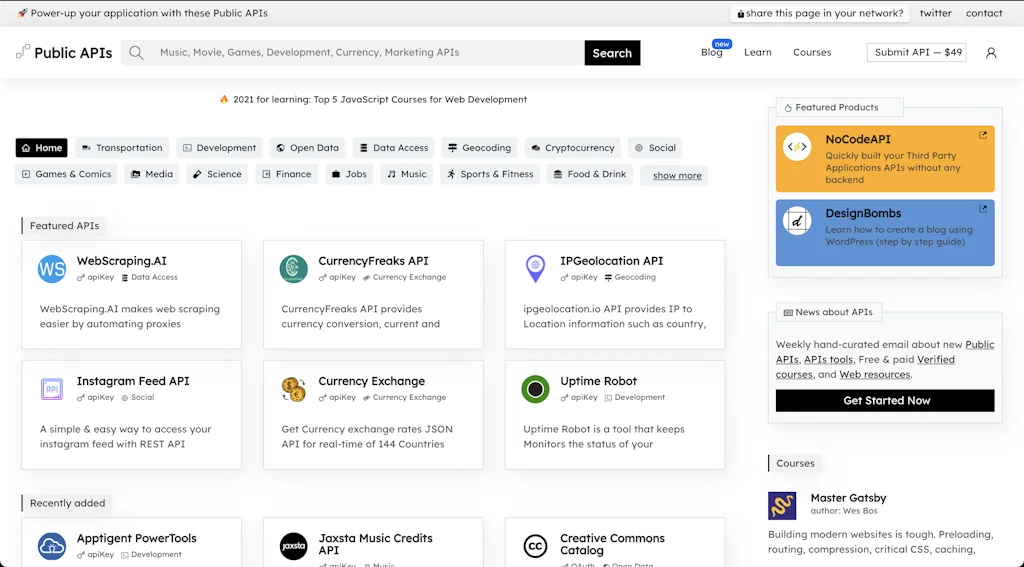Expand categories with show more

click(677, 176)
